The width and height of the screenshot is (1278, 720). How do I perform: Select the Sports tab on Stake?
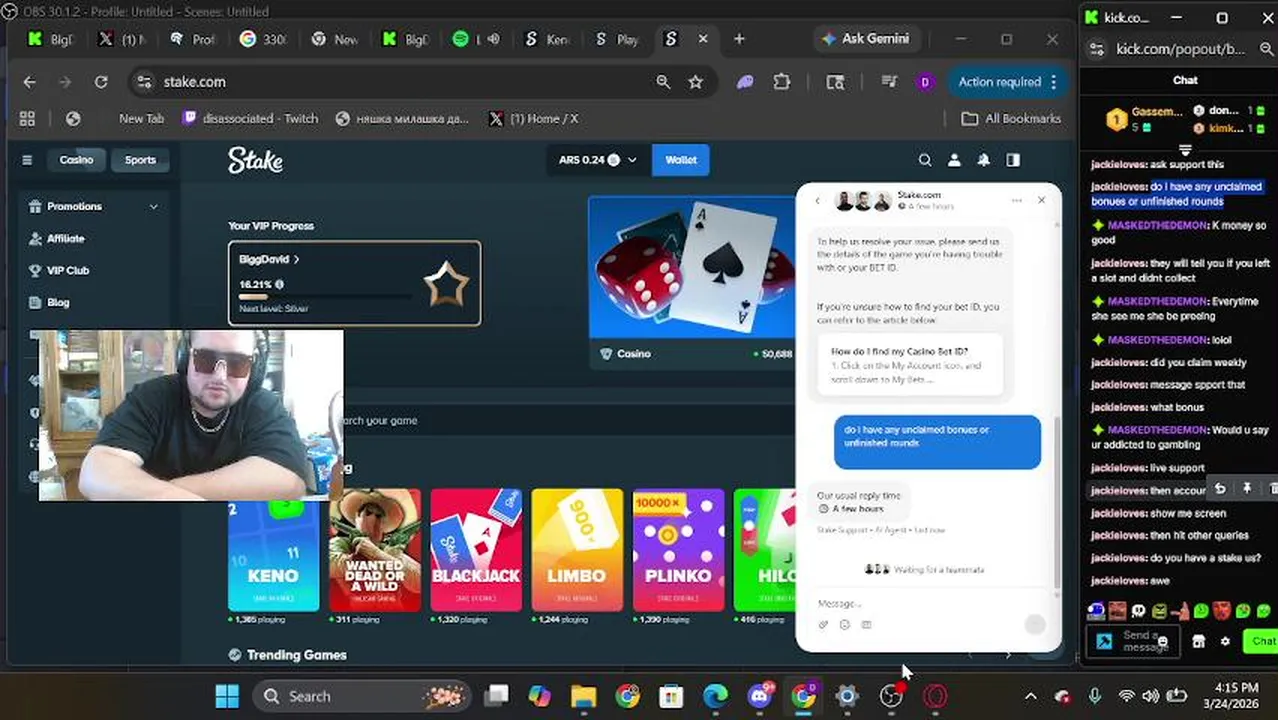140,160
